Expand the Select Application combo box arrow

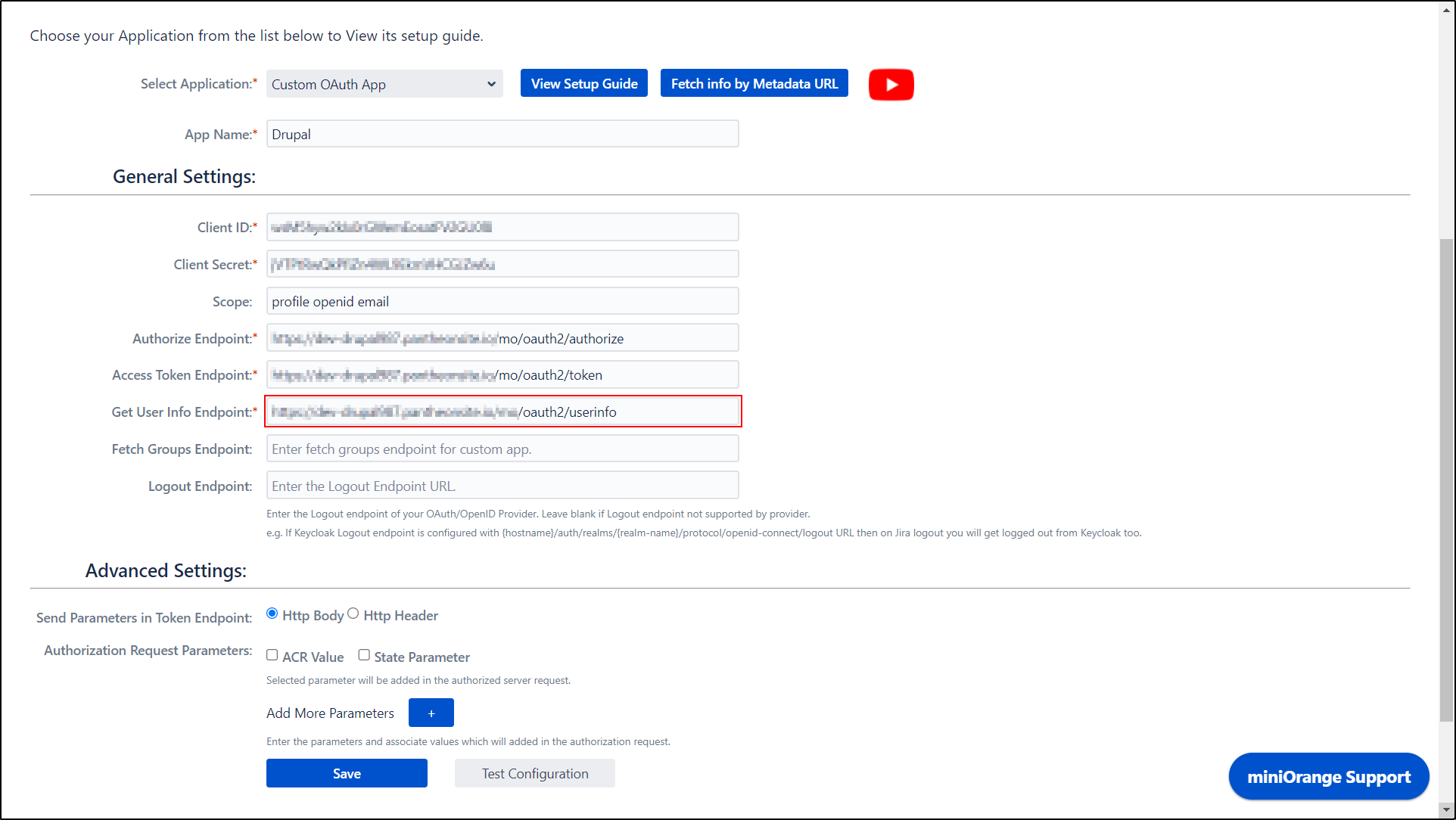coord(491,84)
